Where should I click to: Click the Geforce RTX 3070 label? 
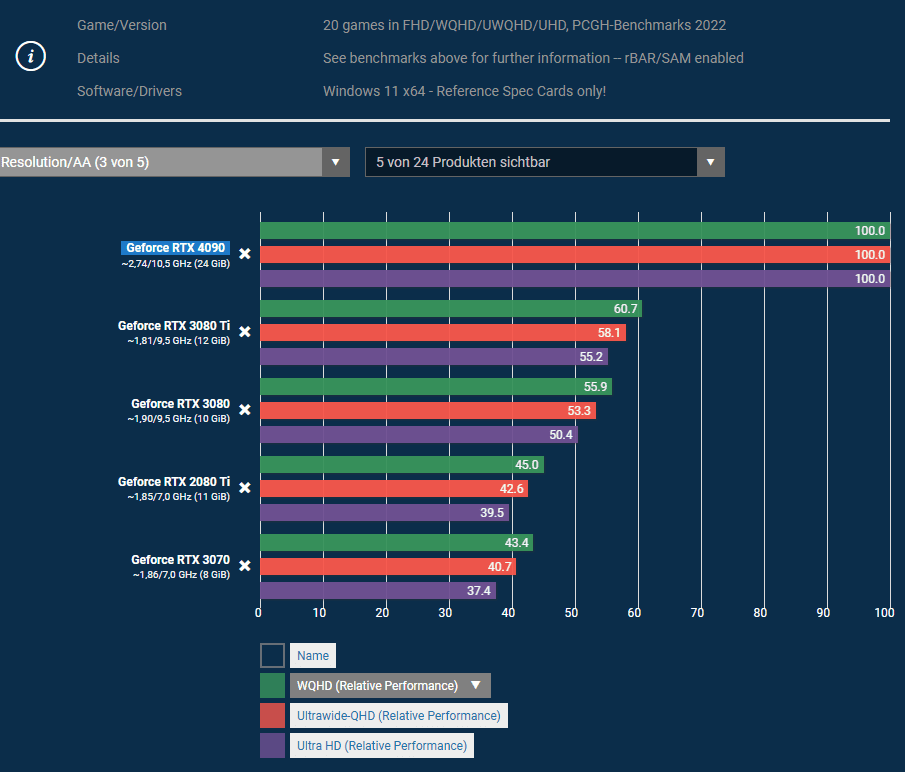pos(180,559)
